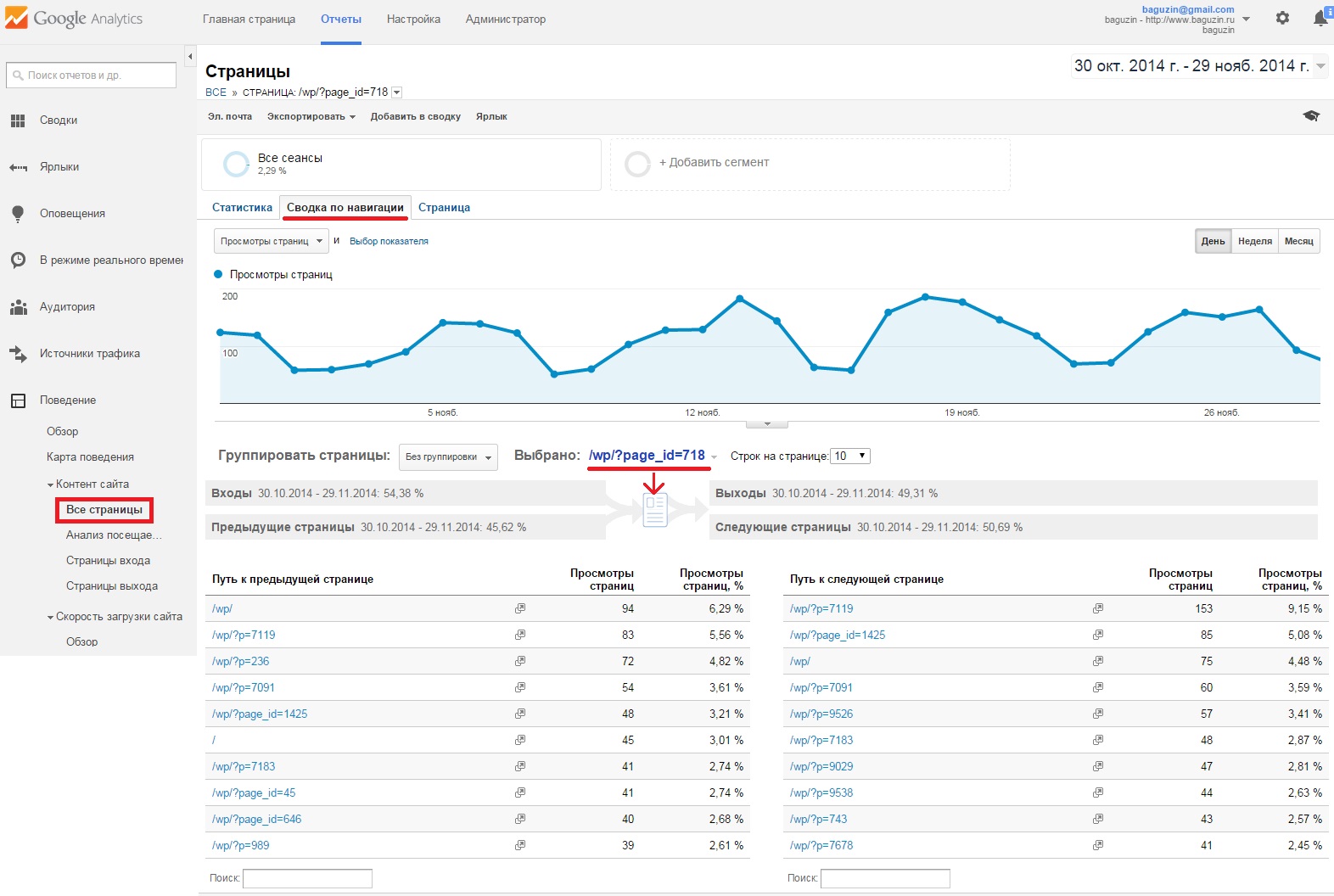
Task: Click the Аудитория people icon
Action: pyautogui.click(x=18, y=307)
